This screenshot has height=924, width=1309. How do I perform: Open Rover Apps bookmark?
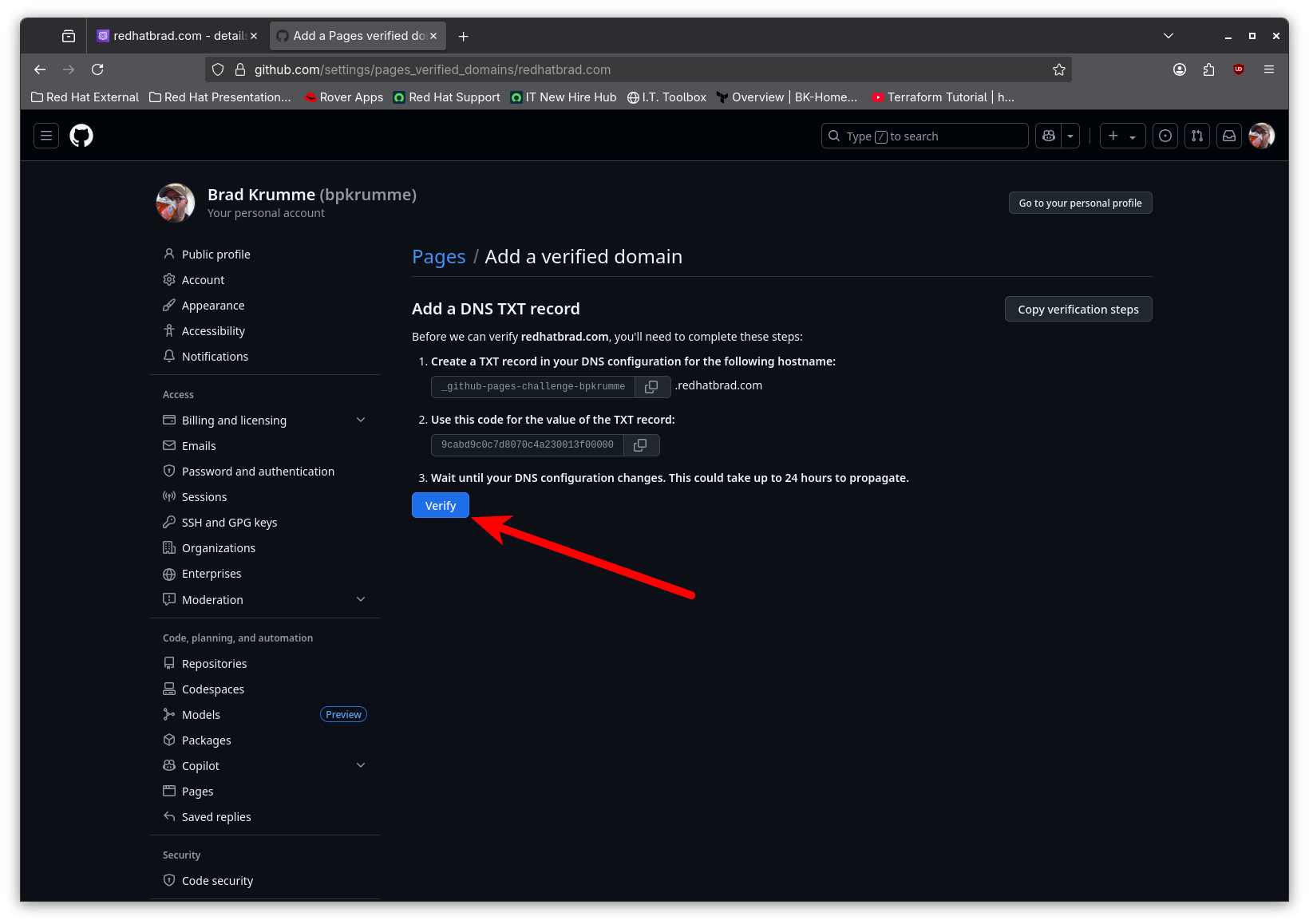click(344, 97)
